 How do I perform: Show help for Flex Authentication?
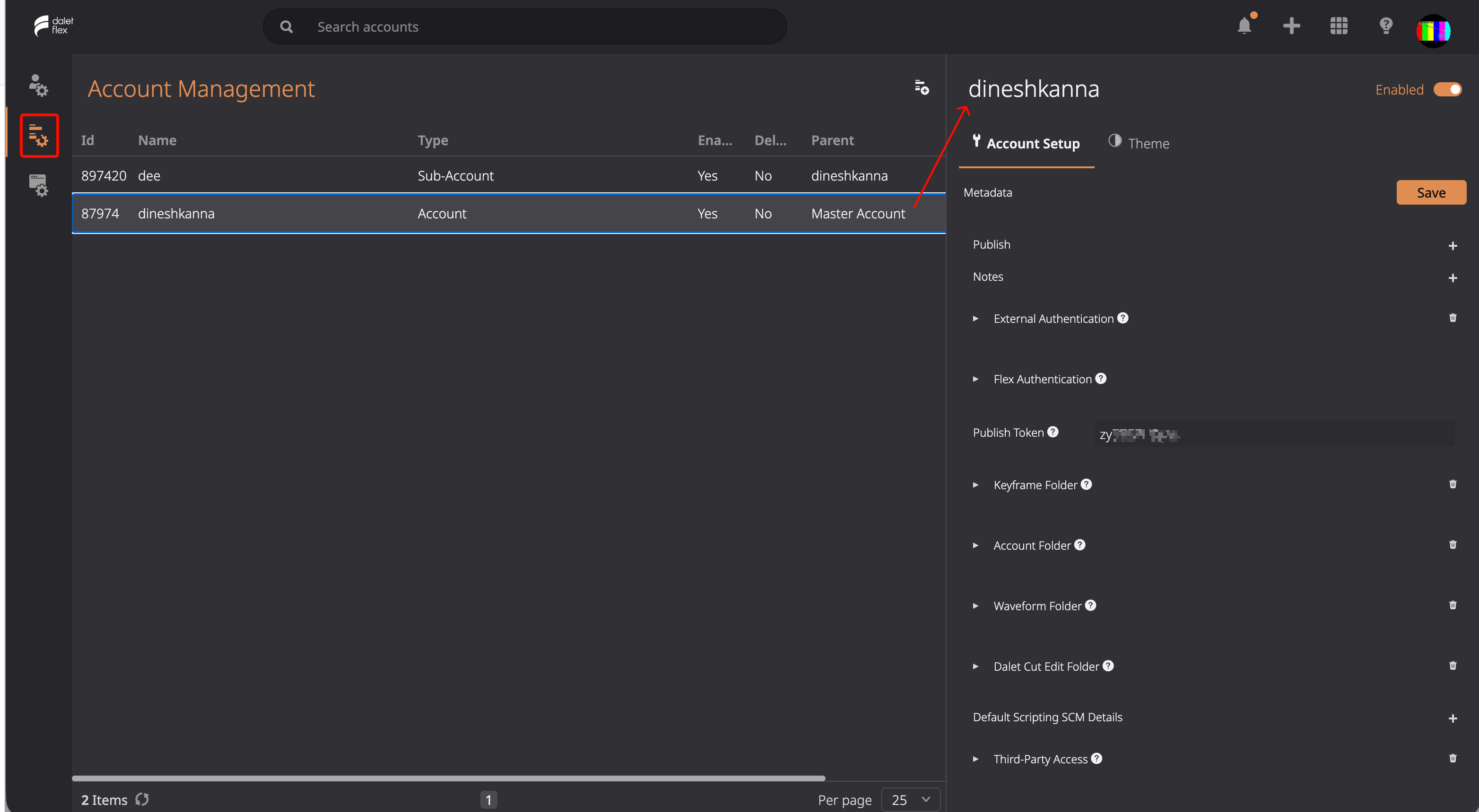pos(1101,378)
